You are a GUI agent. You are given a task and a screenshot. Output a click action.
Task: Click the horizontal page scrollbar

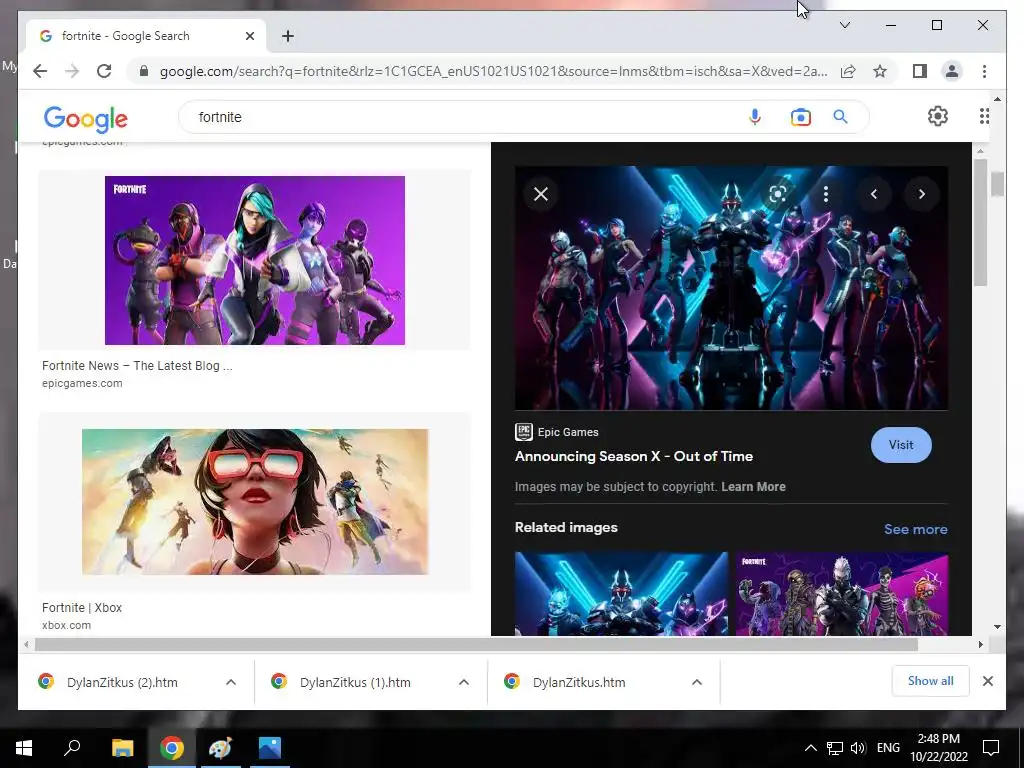pos(475,645)
